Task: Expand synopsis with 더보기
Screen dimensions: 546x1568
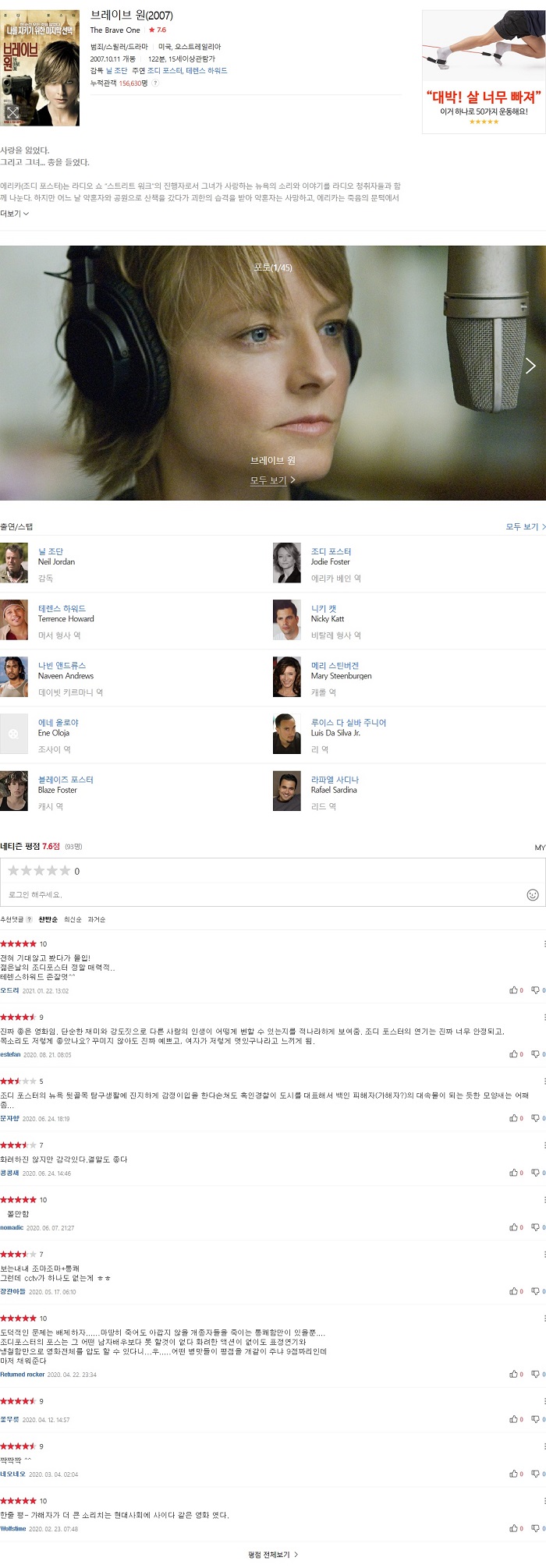Action: pyautogui.click(x=15, y=213)
